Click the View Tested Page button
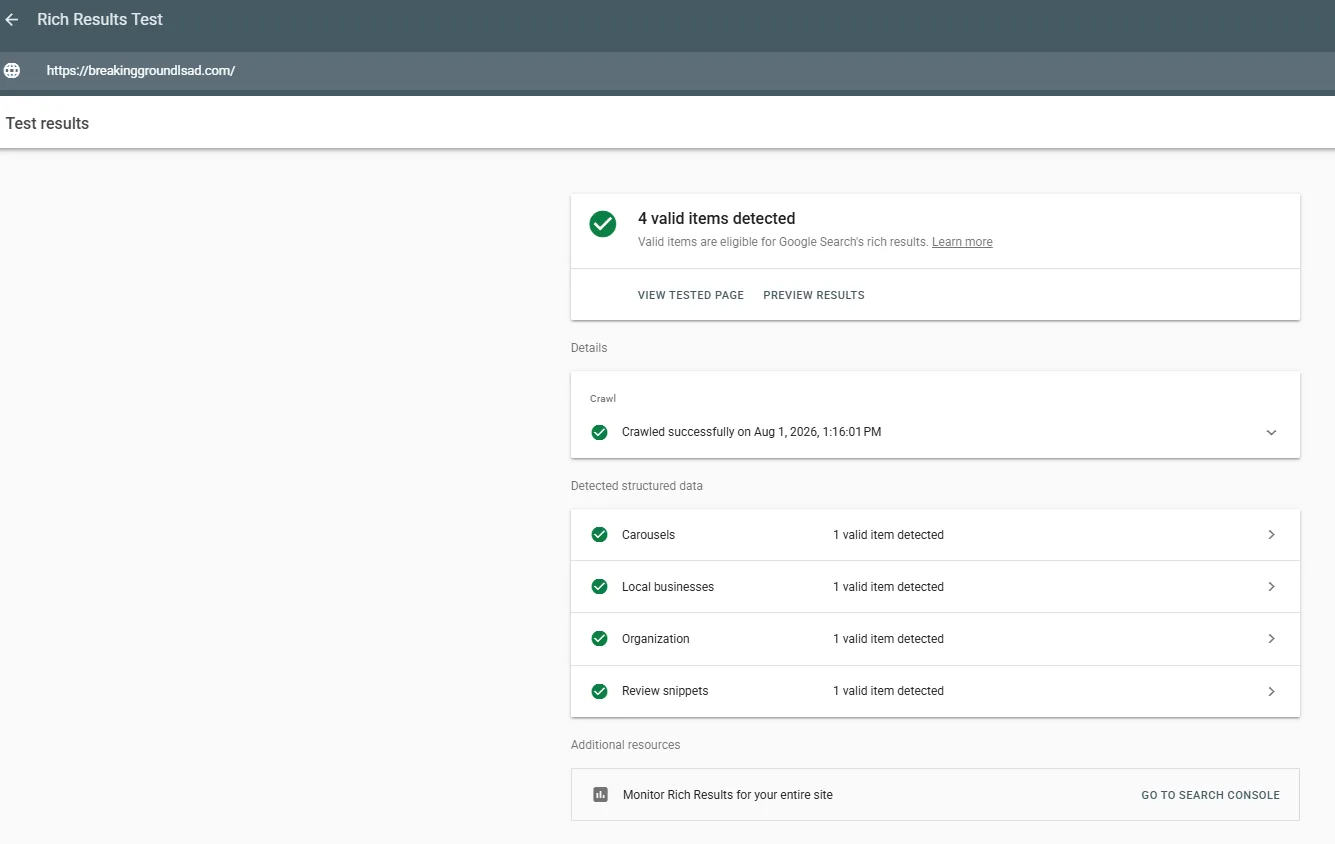Viewport: 1335px width, 844px height. pyautogui.click(x=691, y=295)
